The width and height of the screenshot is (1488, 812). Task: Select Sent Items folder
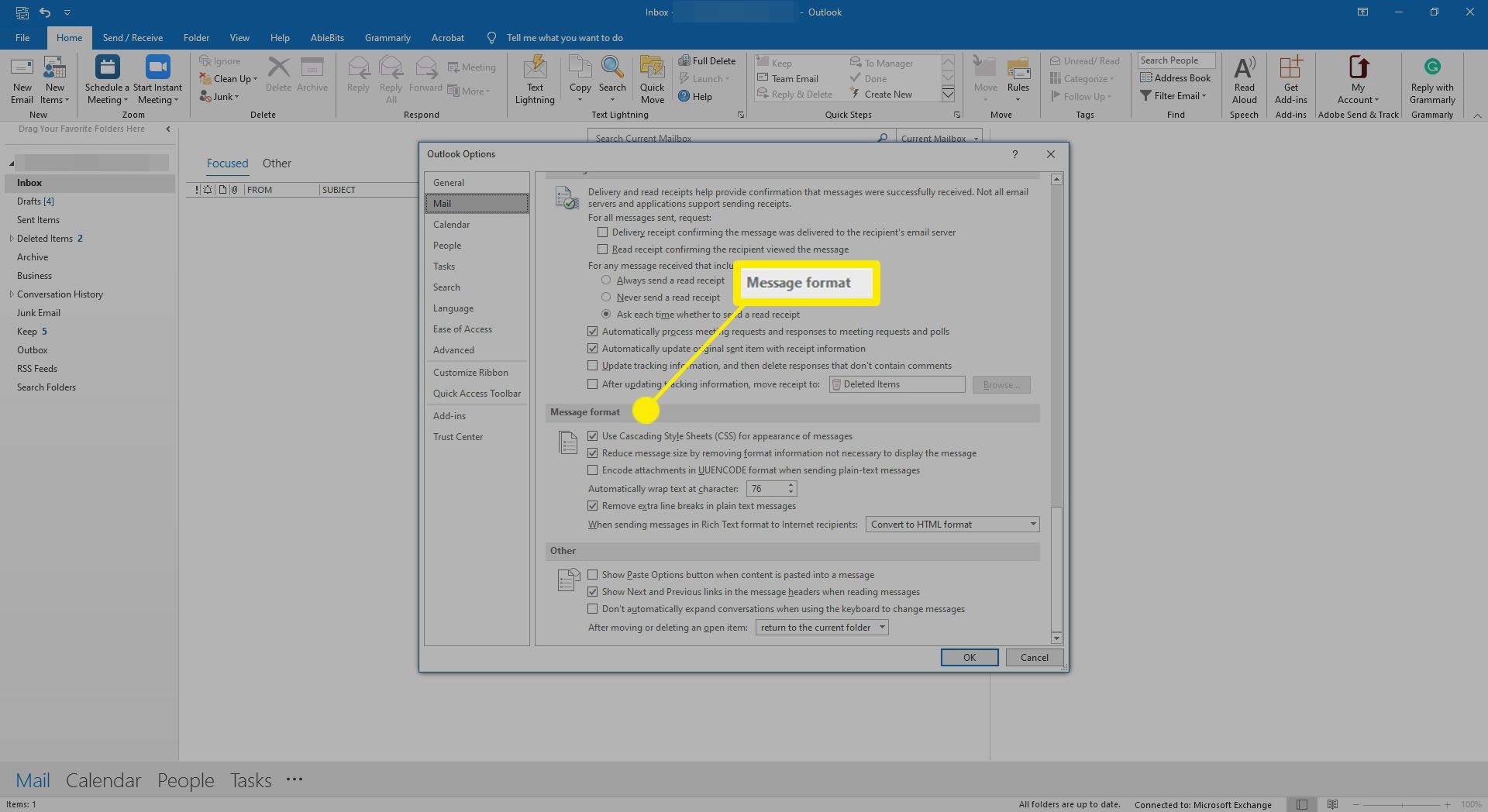click(38, 220)
